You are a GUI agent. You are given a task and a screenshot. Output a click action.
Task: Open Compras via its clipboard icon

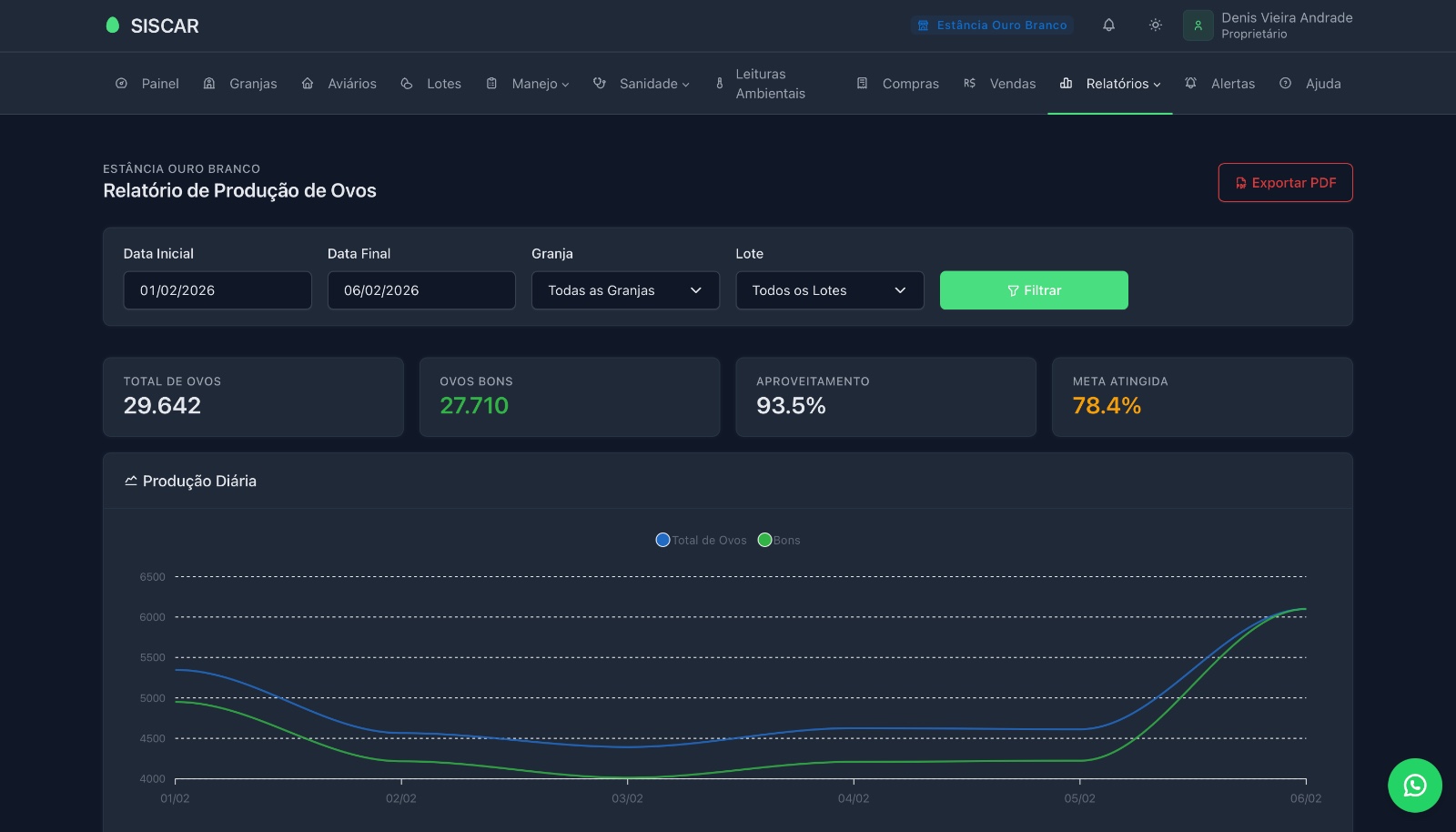pos(862,83)
